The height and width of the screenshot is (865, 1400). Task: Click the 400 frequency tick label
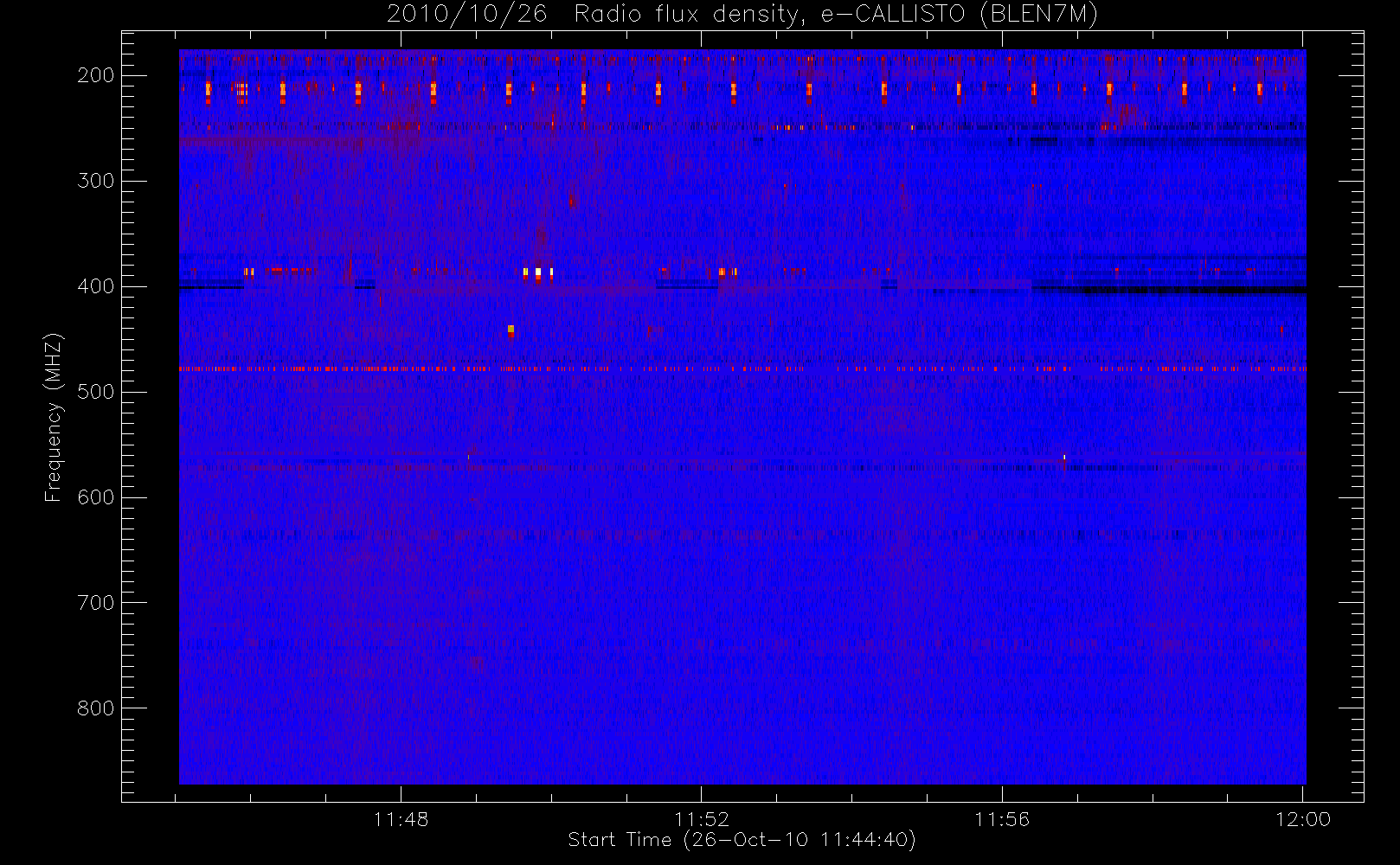(96, 286)
